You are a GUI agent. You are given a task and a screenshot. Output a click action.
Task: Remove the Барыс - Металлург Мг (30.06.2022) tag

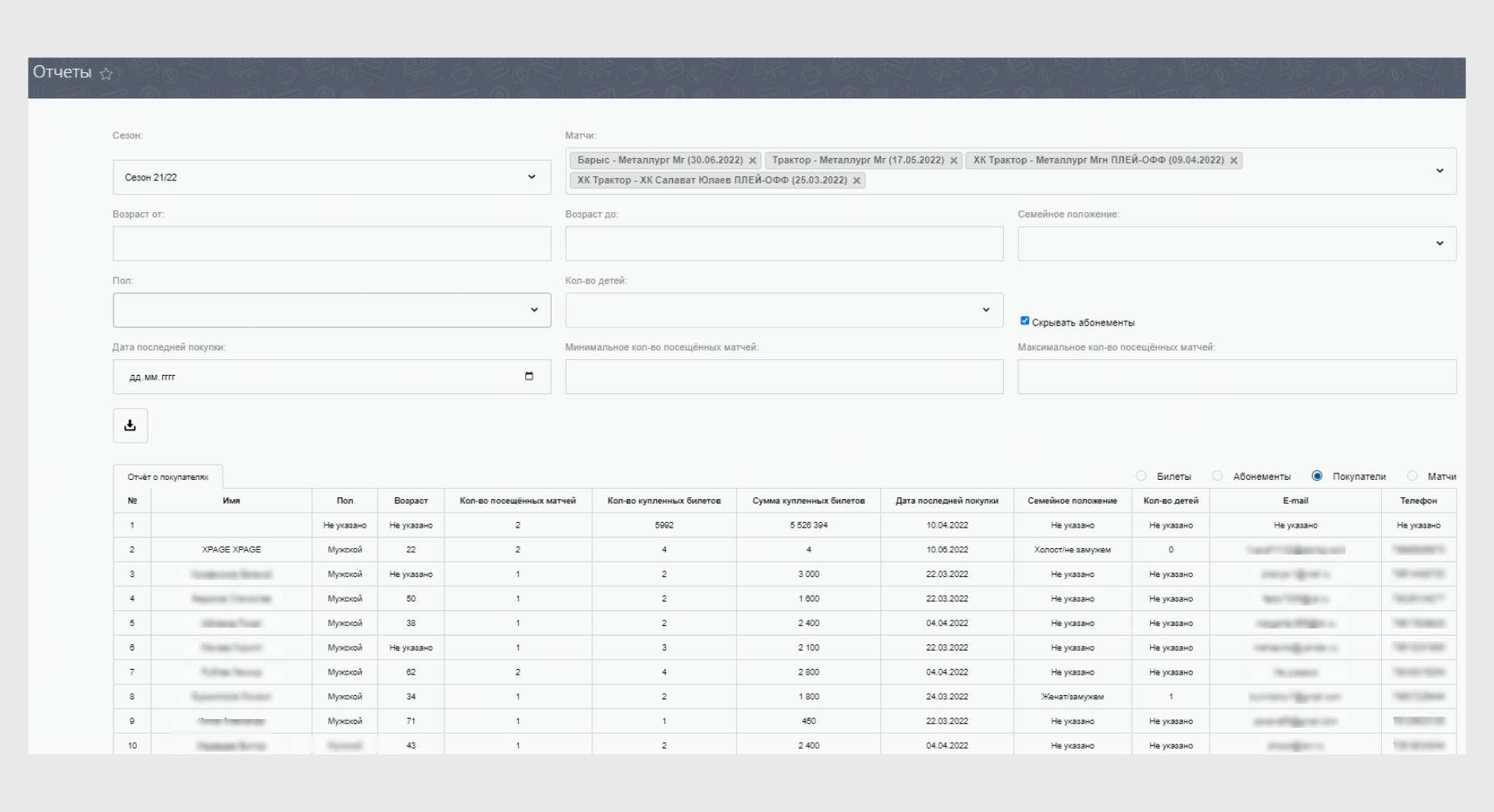(753, 160)
